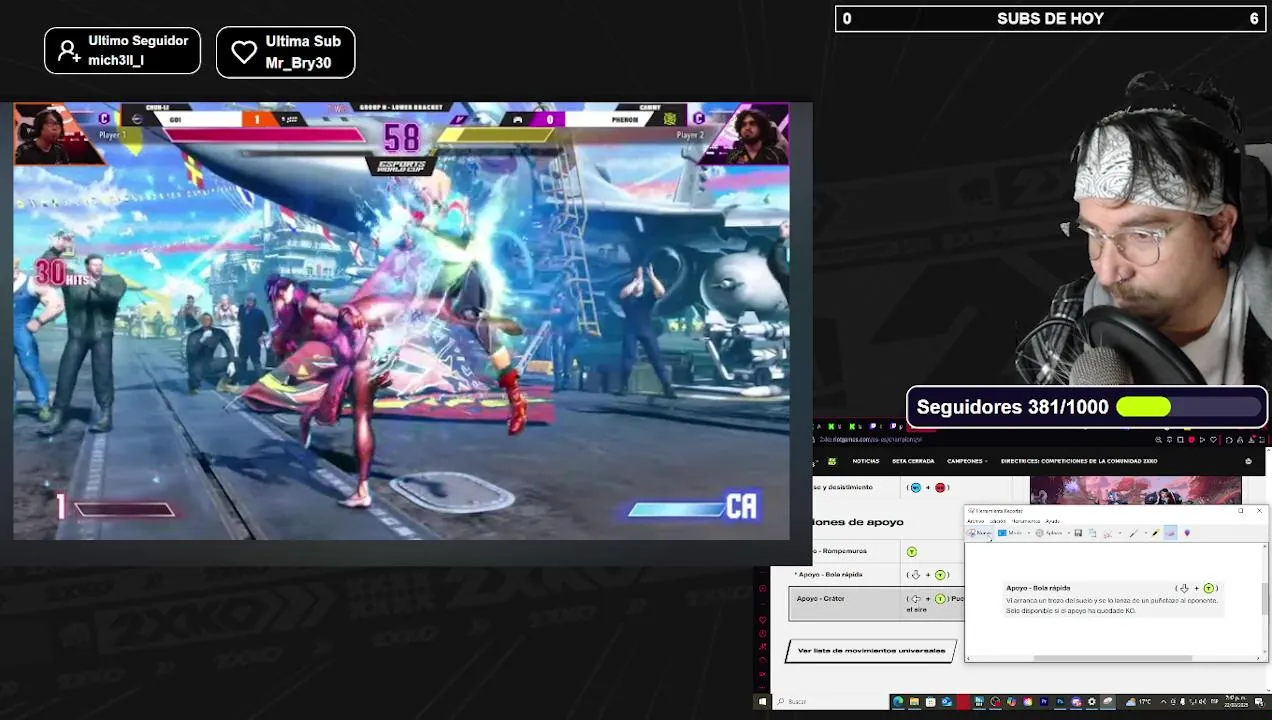
Task: Click the save floppy-disk icon in Snipping Tool
Action: click(1078, 533)
